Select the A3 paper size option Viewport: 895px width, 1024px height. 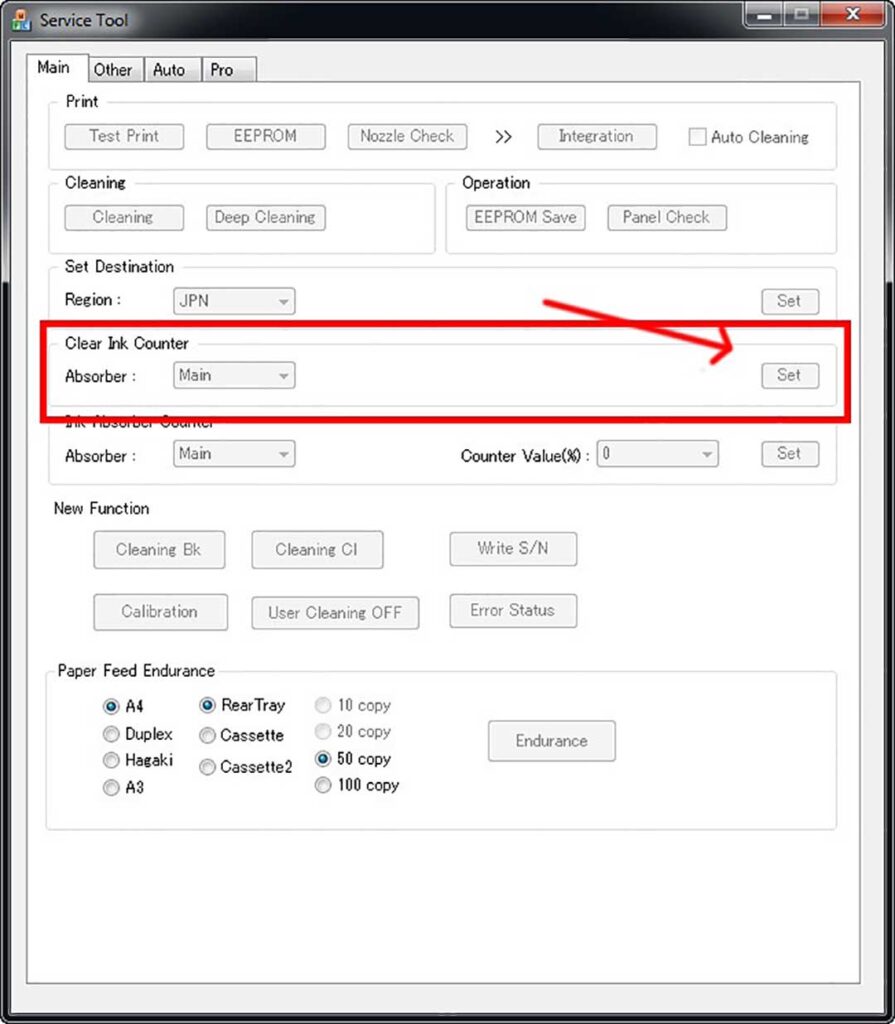(x=111, y=788)
